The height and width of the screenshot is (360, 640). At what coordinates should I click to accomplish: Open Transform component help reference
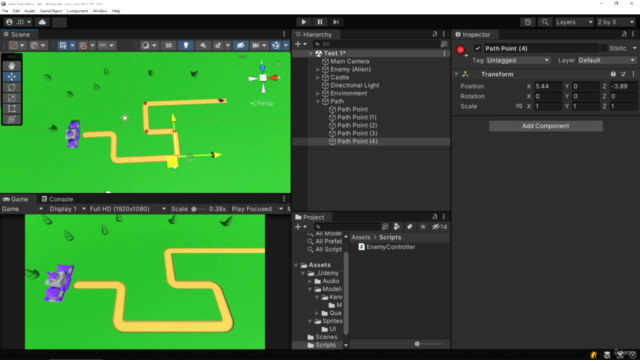click(x=613, y=74)
